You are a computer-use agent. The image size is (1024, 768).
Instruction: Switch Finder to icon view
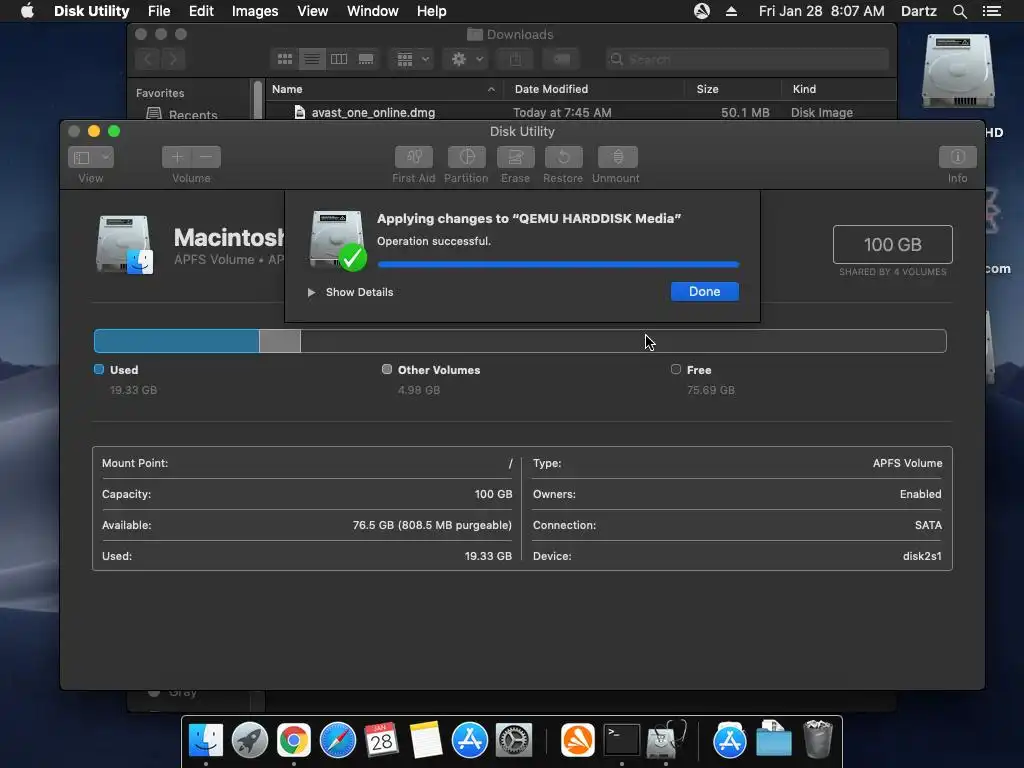[285, 59]
